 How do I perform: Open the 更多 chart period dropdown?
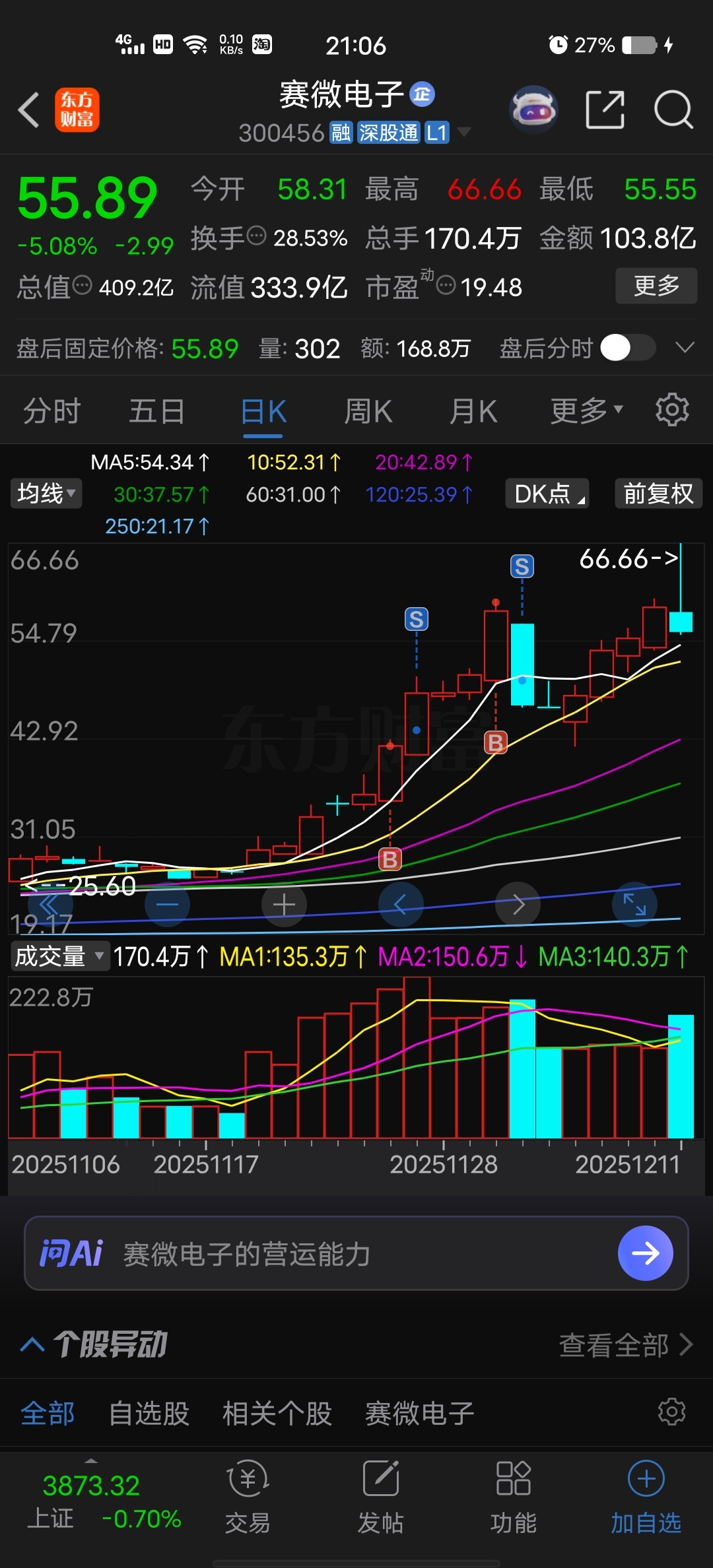[586, 412]
